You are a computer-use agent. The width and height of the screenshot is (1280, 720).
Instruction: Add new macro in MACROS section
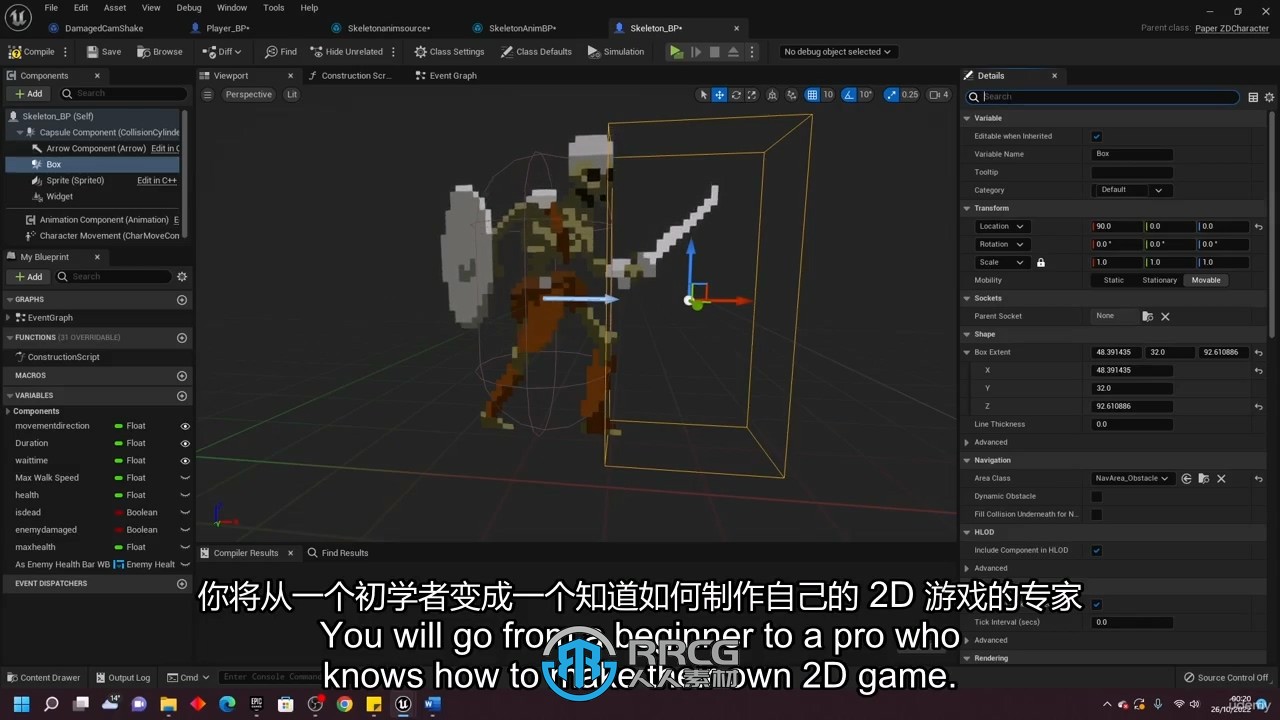coord(182,376)
